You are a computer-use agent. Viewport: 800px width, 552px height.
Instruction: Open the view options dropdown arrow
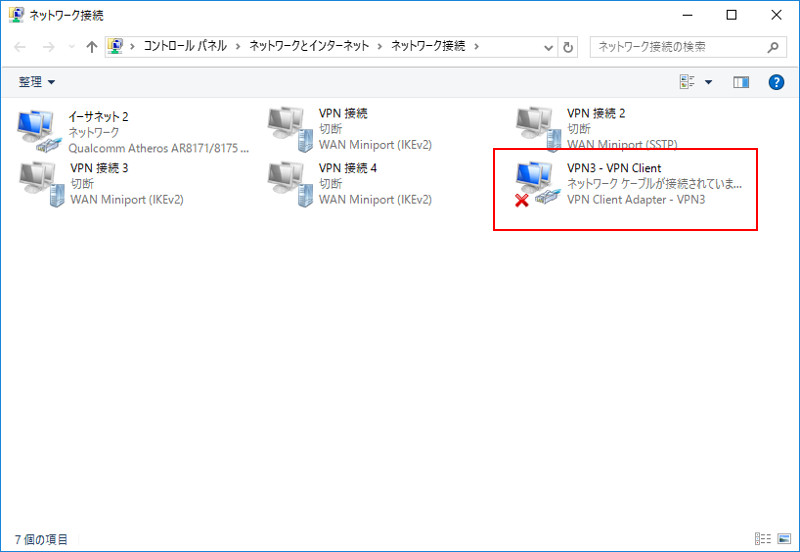[708, 82]
